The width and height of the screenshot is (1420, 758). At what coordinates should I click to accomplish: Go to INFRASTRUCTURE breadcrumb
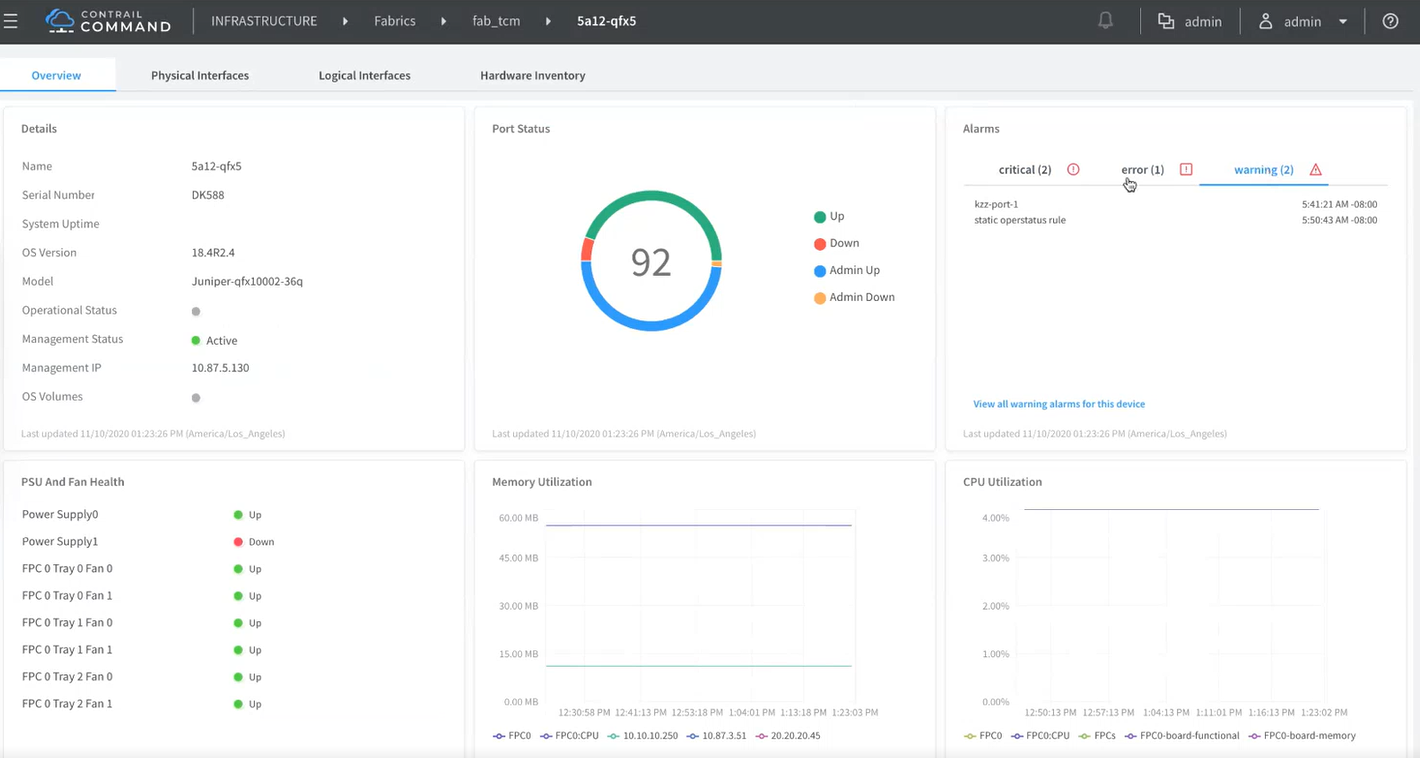coord(264,21)
